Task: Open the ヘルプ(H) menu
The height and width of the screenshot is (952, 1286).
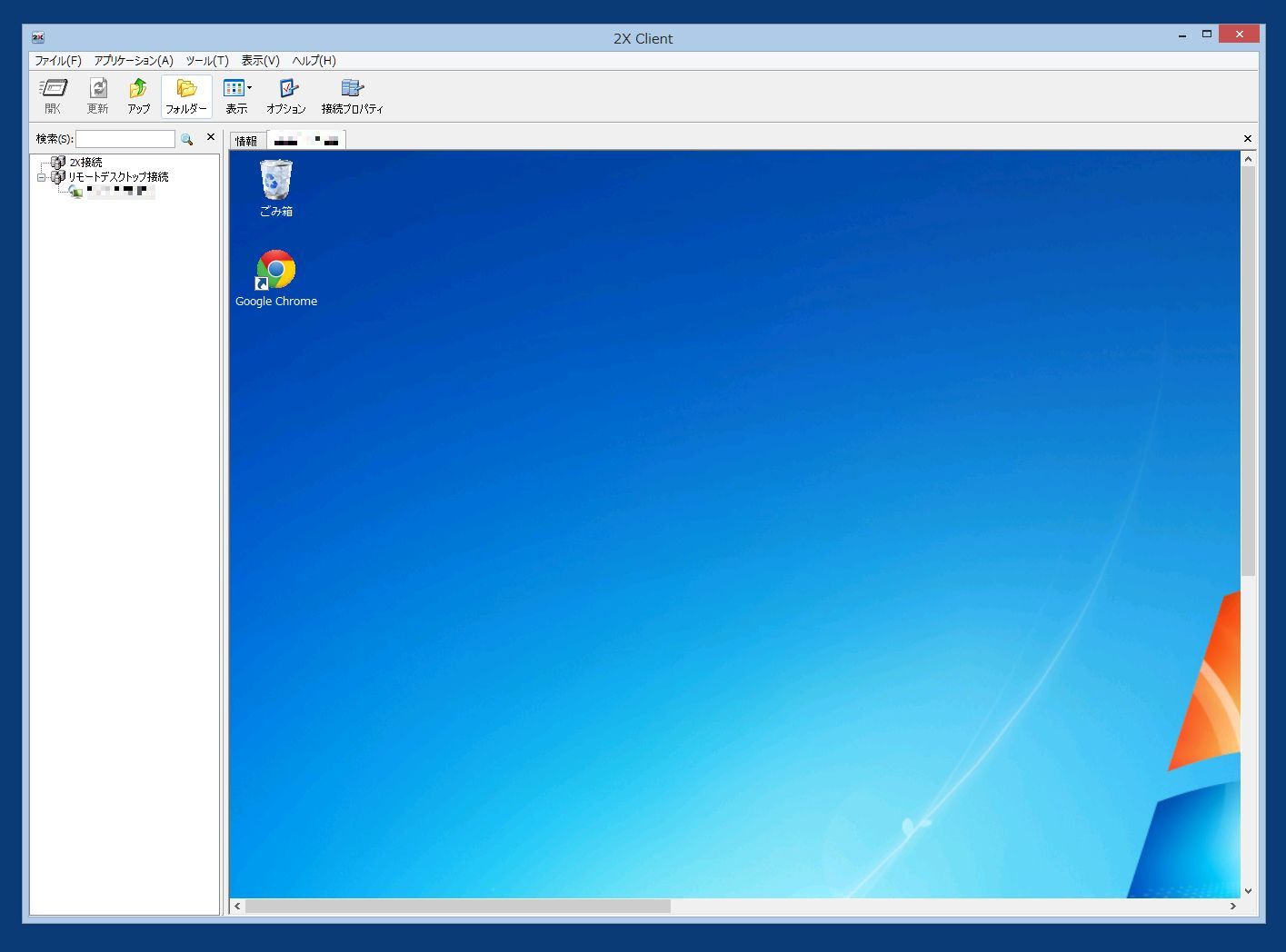Action: coord(314,61)
